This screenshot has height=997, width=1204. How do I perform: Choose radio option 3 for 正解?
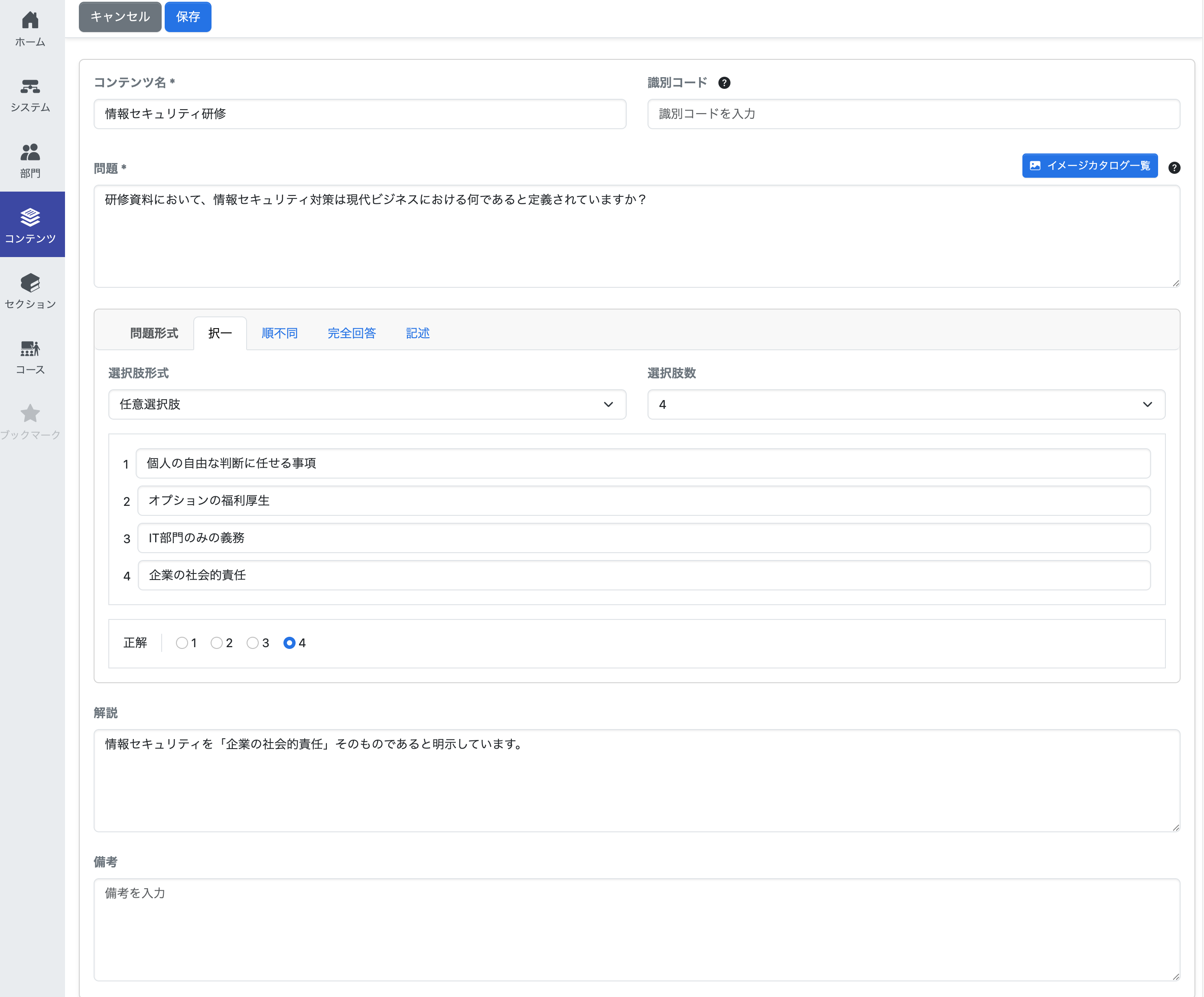[252, 643]
